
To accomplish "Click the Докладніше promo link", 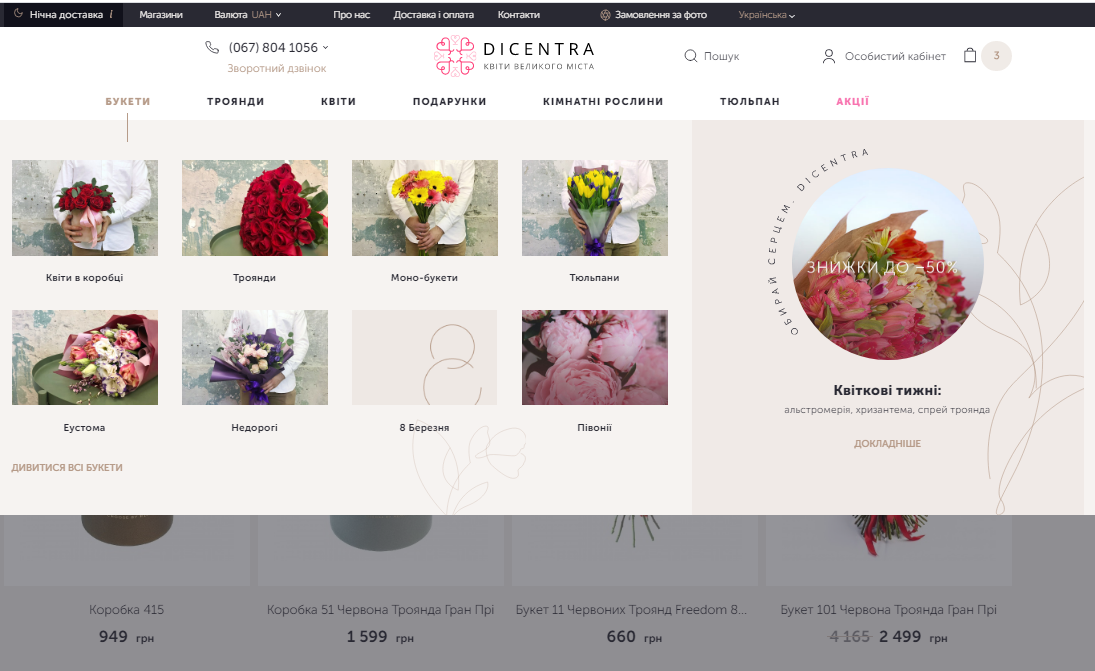I will [x=887, y=443].
